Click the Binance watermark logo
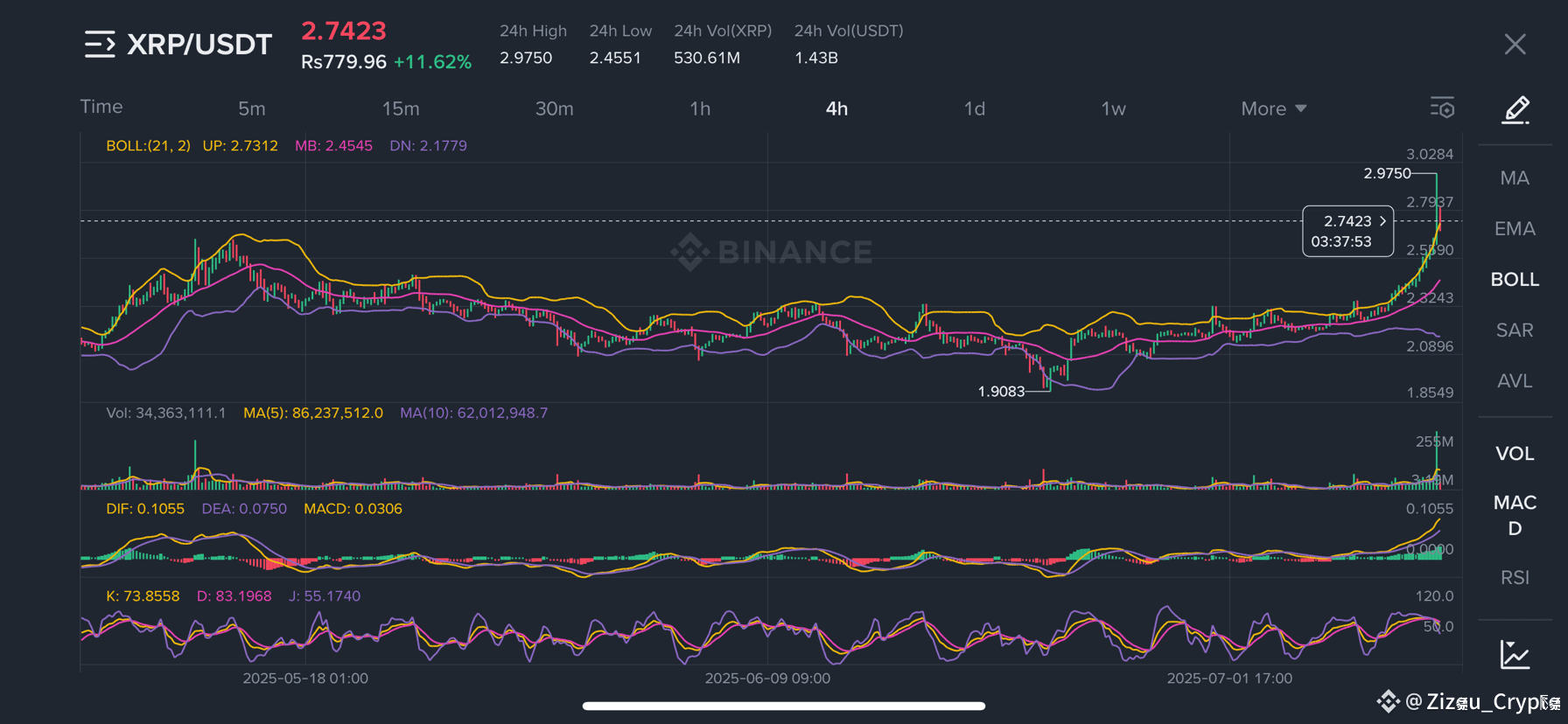Viewport: 1568px width, 724px height. 771,252
